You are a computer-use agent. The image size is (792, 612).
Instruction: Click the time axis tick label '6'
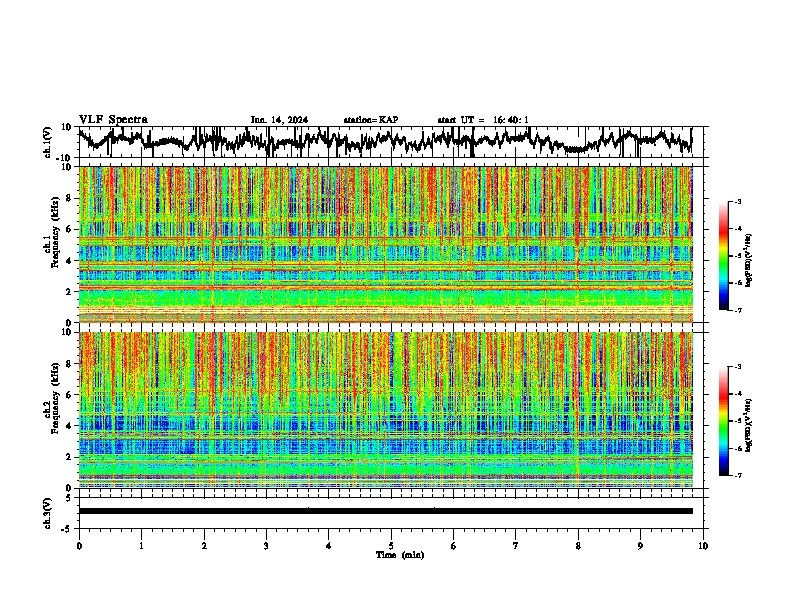tap(454, 546)
